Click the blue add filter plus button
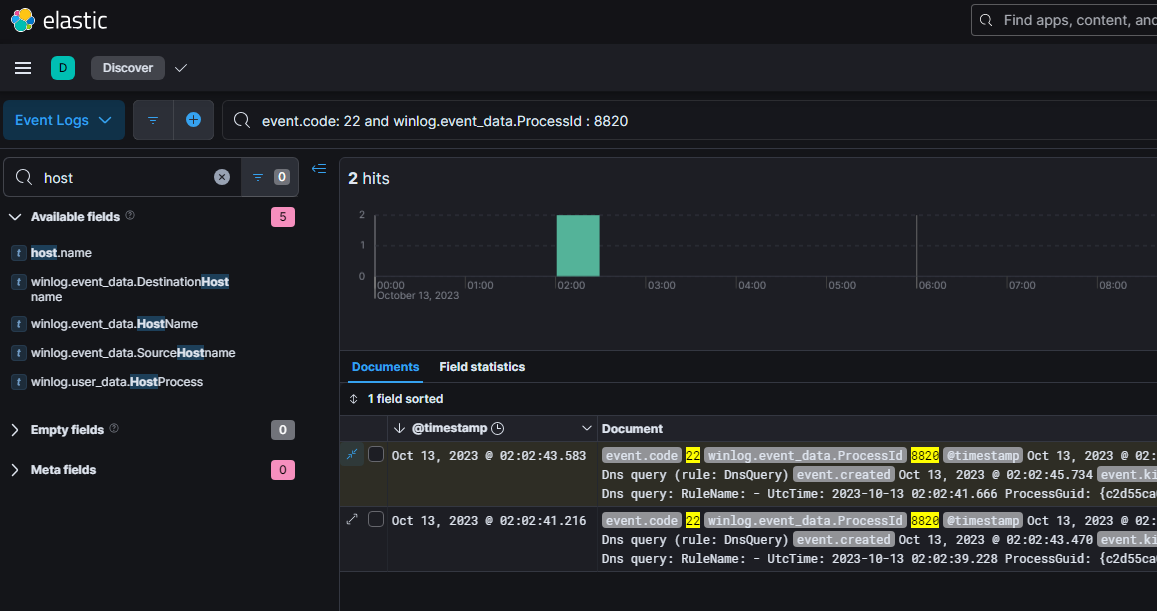Viewport: 1157px width, 611px height. click(193, 120)
